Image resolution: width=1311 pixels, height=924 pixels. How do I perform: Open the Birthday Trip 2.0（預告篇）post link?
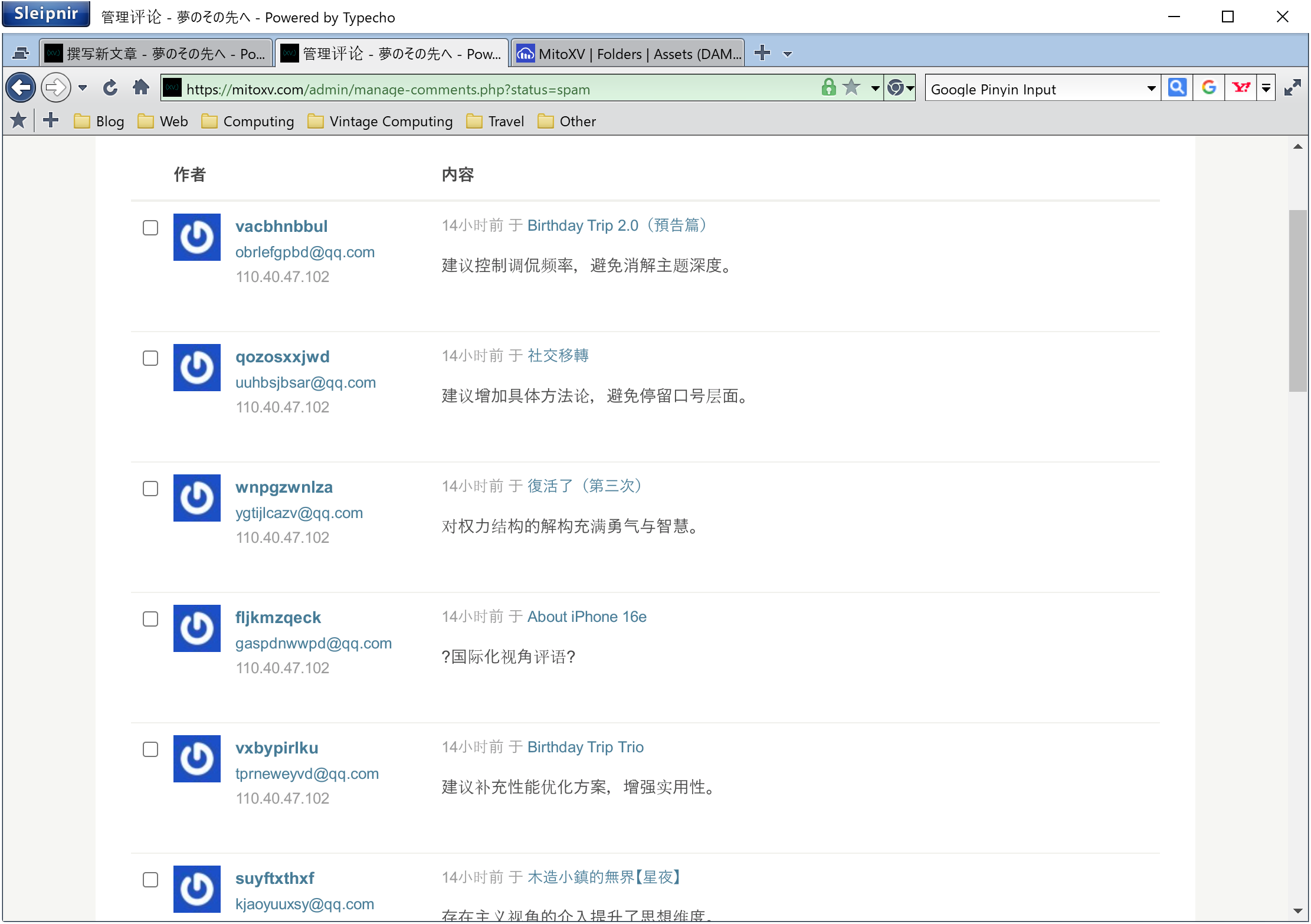coord(617,225)
